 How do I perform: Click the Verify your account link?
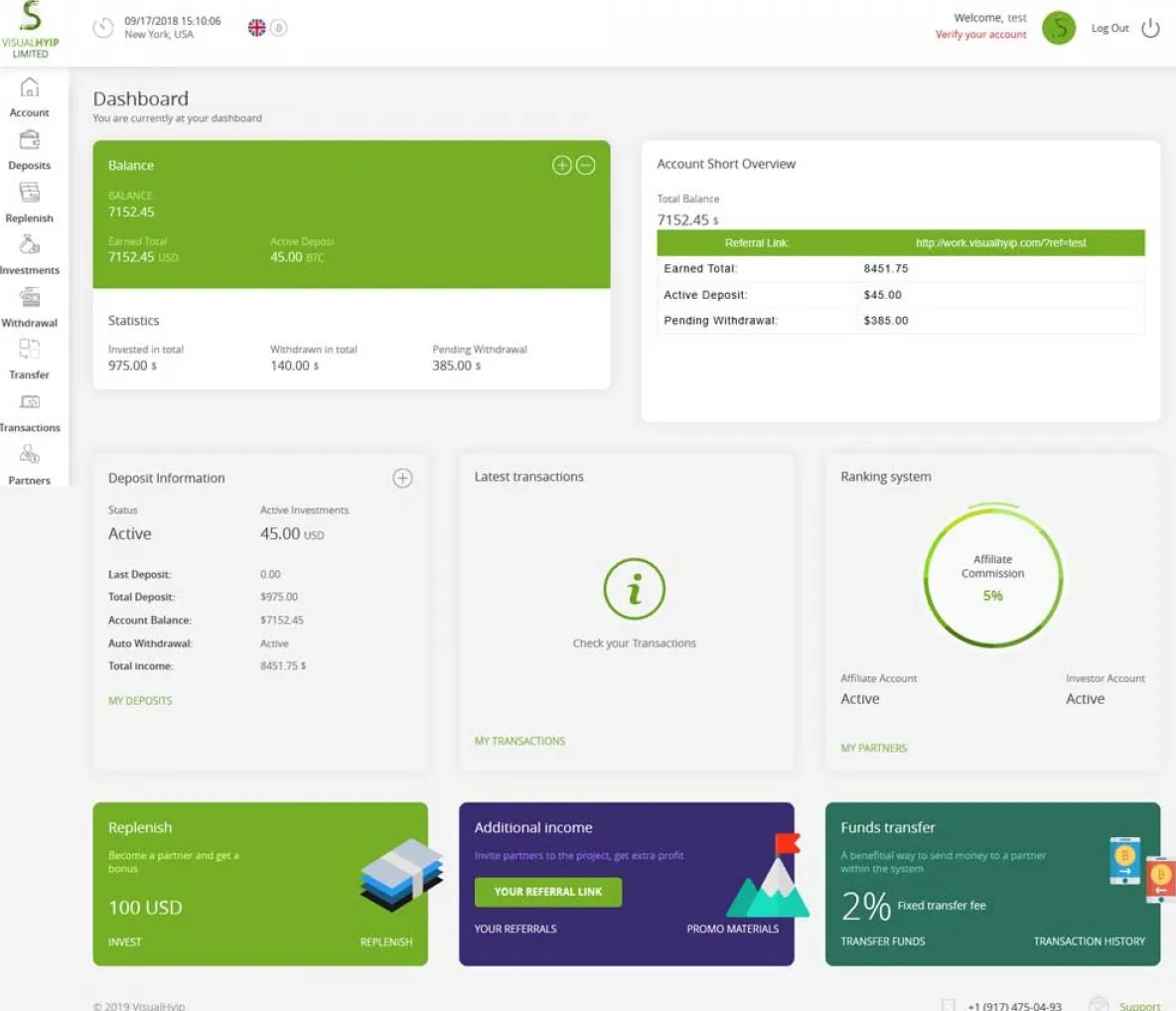click(x=980, y=35)
